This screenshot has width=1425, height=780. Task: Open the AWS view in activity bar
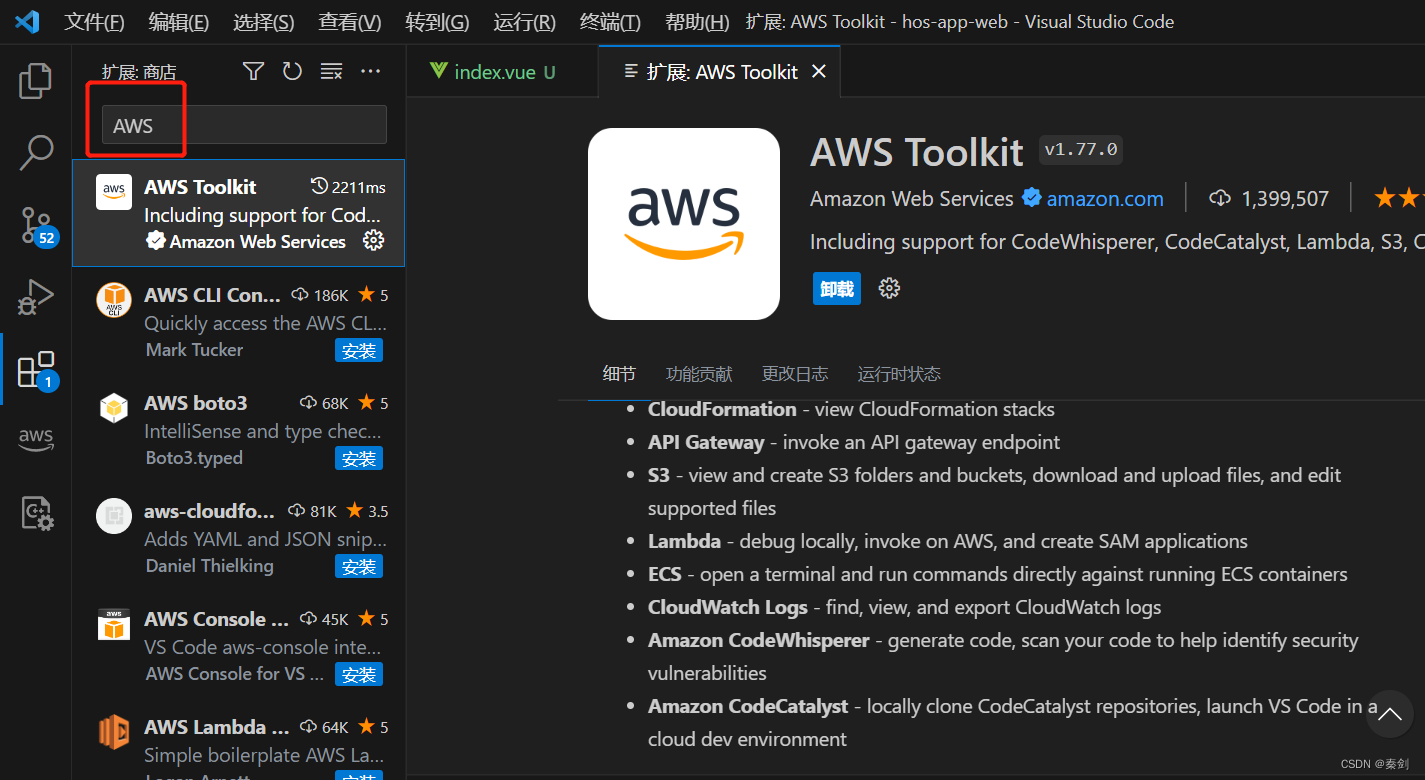coord(36,439)
